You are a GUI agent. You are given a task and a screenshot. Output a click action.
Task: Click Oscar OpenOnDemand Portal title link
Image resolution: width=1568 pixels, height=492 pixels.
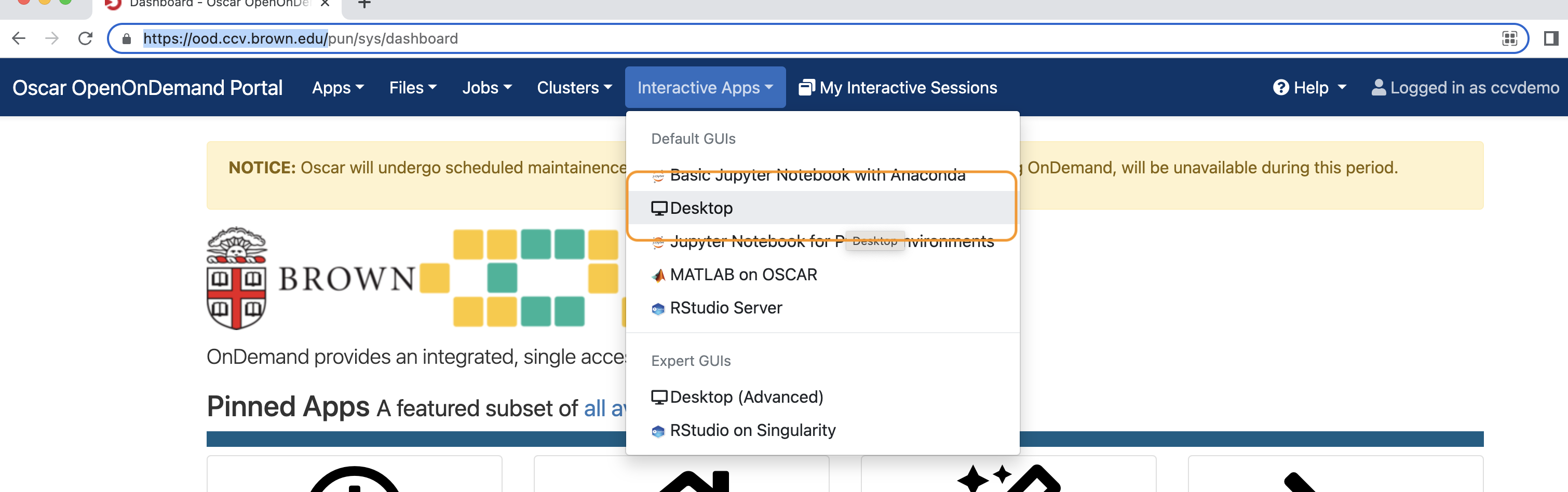tap(147, 88)
